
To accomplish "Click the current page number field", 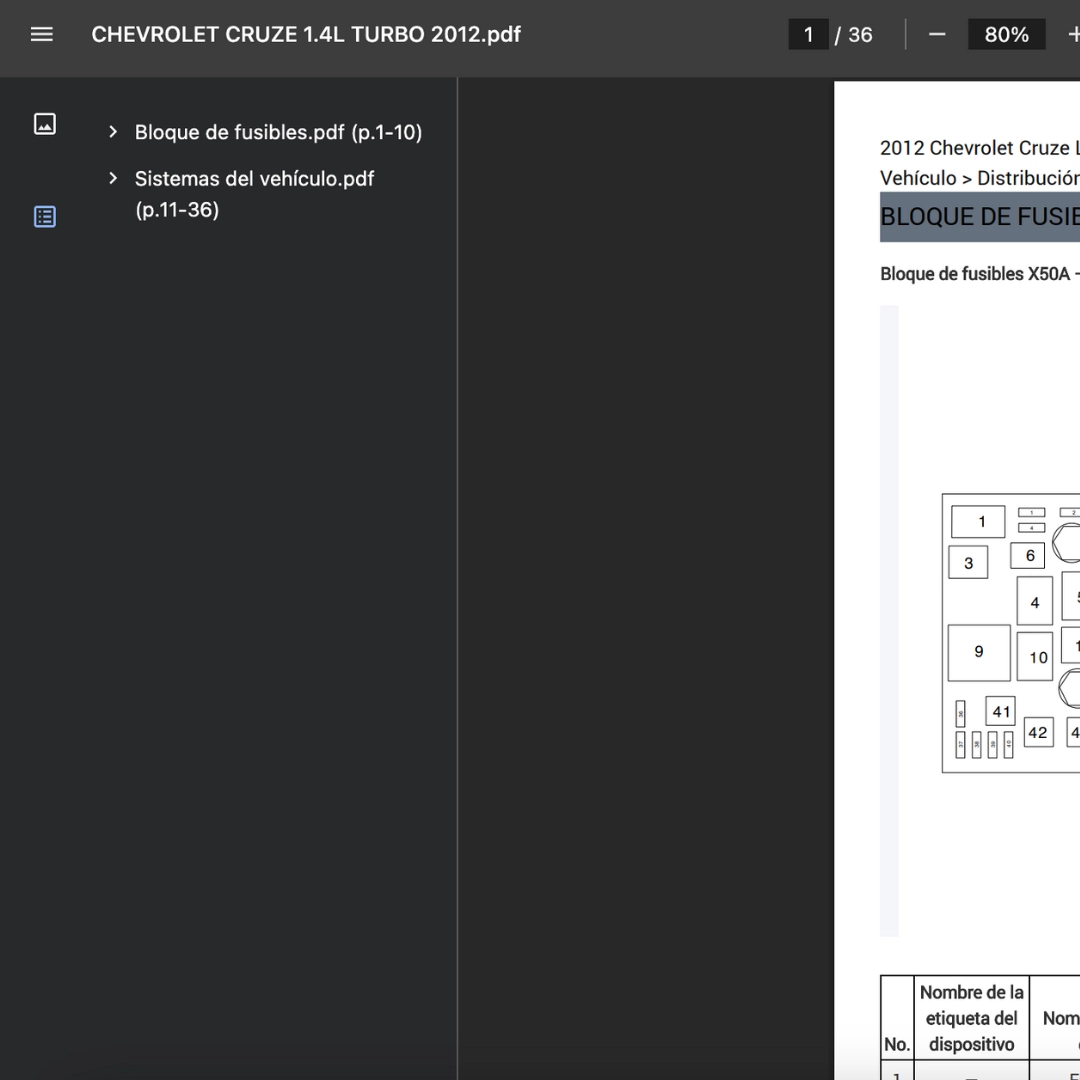I will tap(808, 35).
